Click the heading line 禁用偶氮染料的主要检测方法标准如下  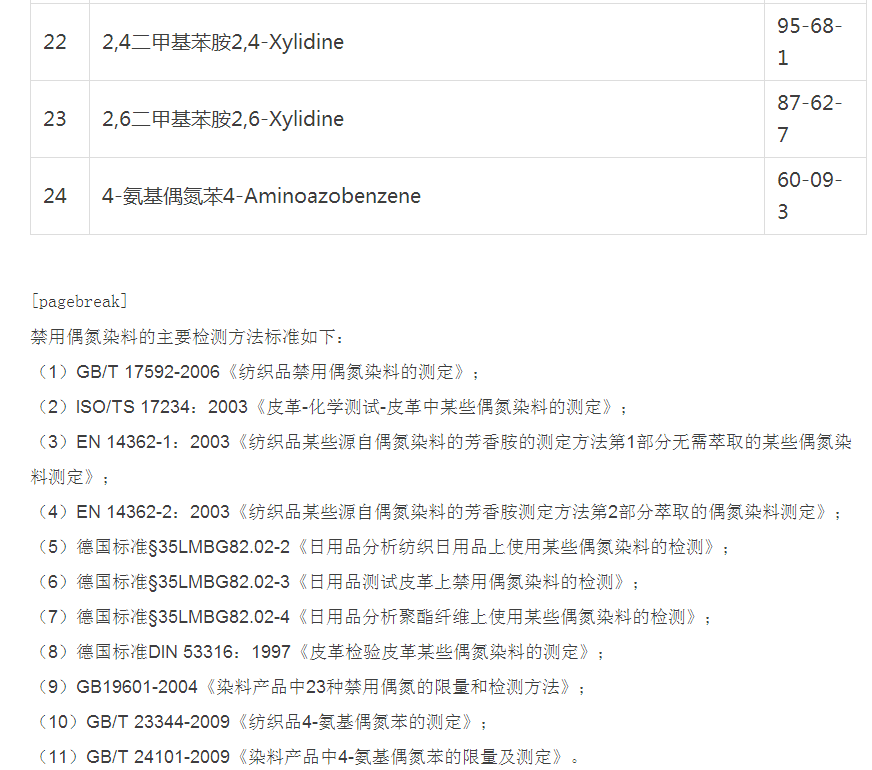[x=187, y=337]
